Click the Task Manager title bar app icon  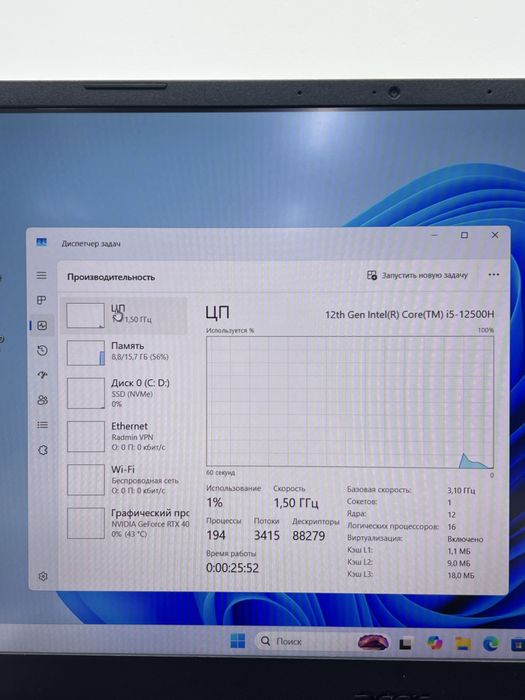pos(42,242)
